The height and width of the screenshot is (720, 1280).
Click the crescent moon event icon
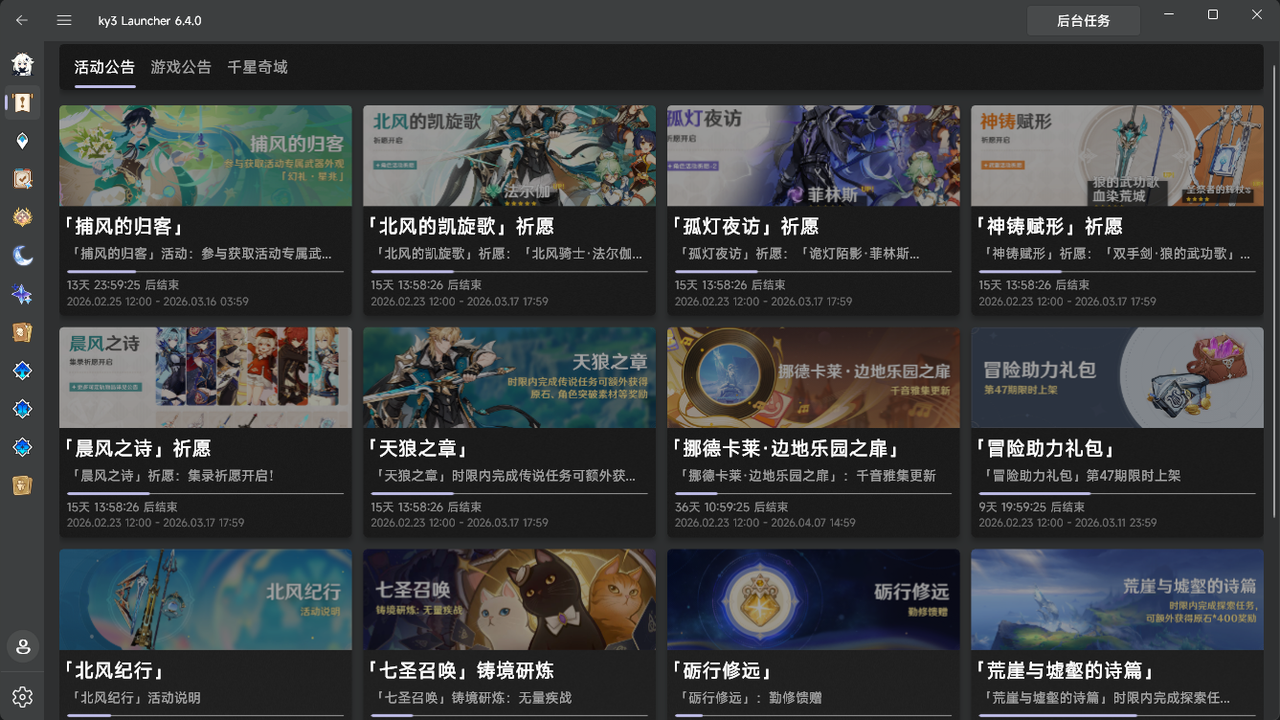point(22,254)
